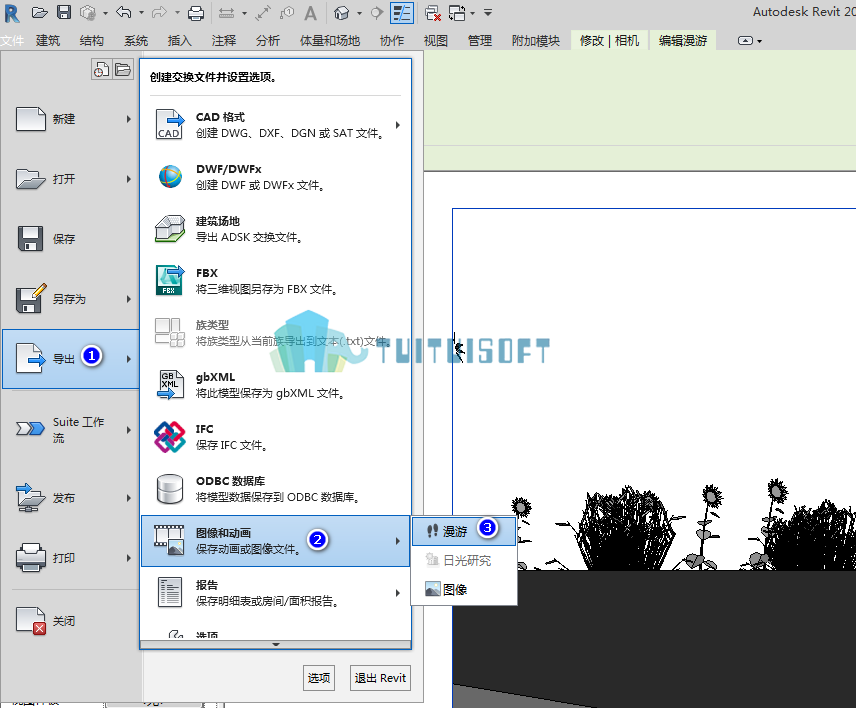Click the Text 'A' tool icon

point(310,13)
